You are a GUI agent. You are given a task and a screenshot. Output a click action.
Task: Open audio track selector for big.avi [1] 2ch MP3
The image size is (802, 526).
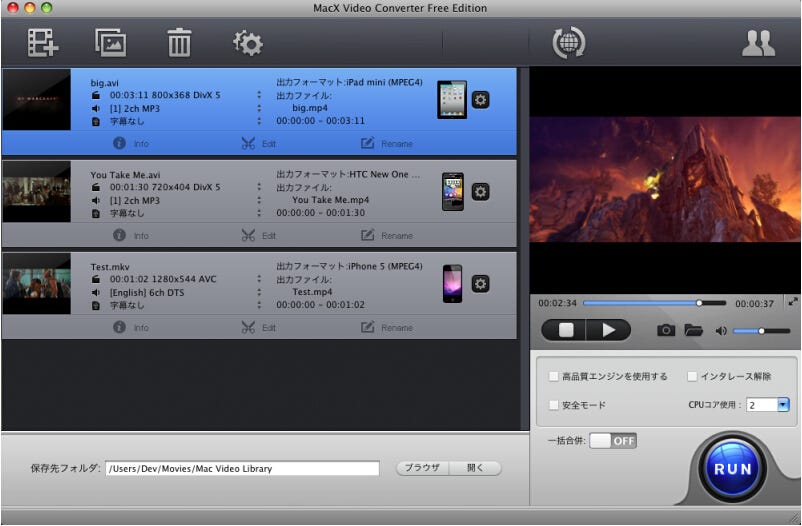point(259,108)
